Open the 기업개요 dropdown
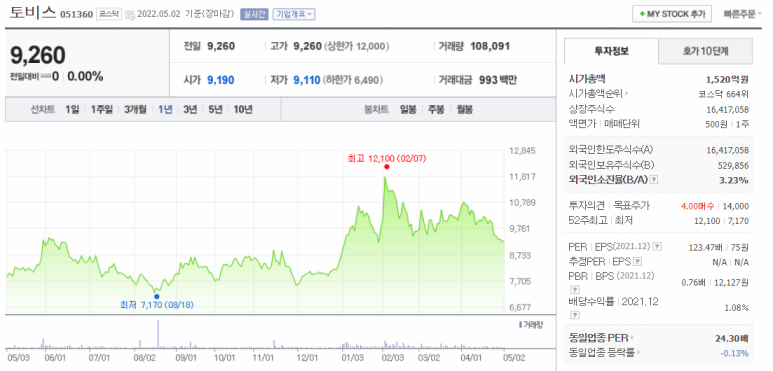Viewport: 773px width, 371px height. pyautogui.click(x=294, y=14)
